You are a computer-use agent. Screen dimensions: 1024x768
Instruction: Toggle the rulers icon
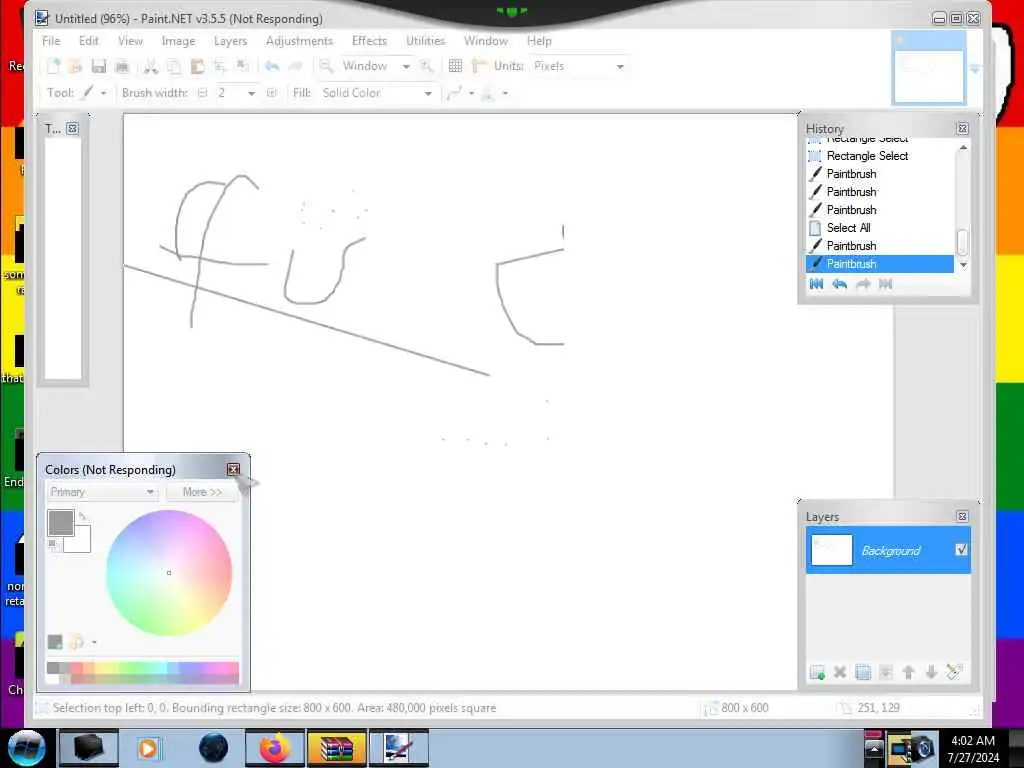point(479,66)
